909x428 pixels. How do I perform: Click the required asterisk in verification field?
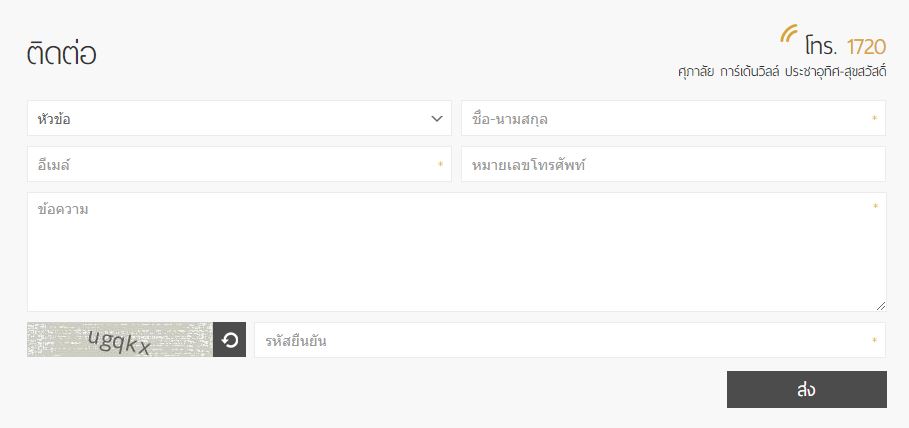click(875, 342)
